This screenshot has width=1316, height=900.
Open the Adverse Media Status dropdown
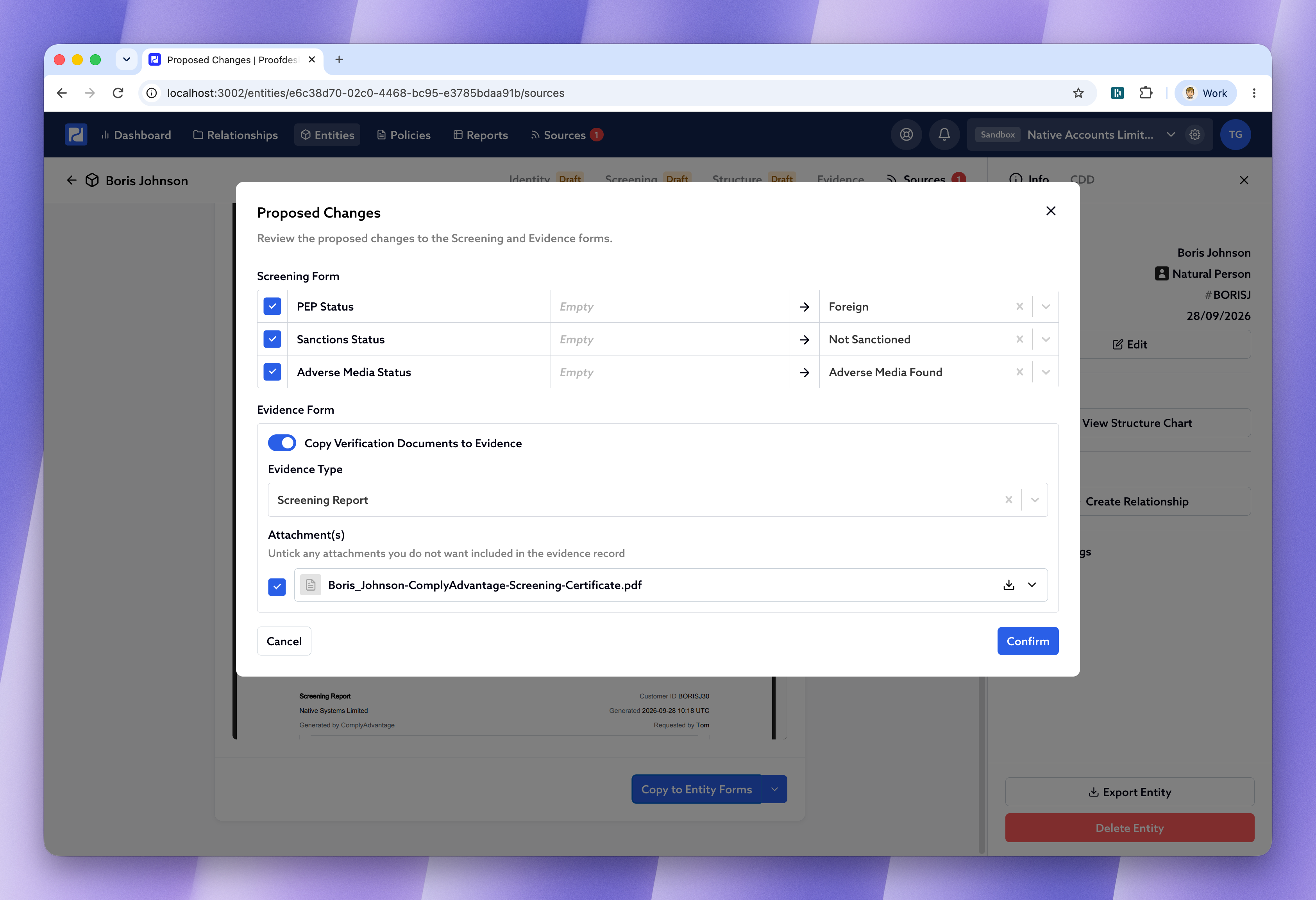pos(1046,372)
